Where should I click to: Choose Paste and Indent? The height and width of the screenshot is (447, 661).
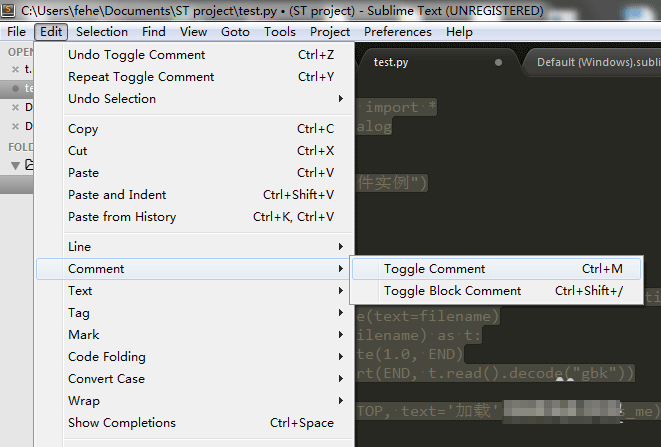194,194
